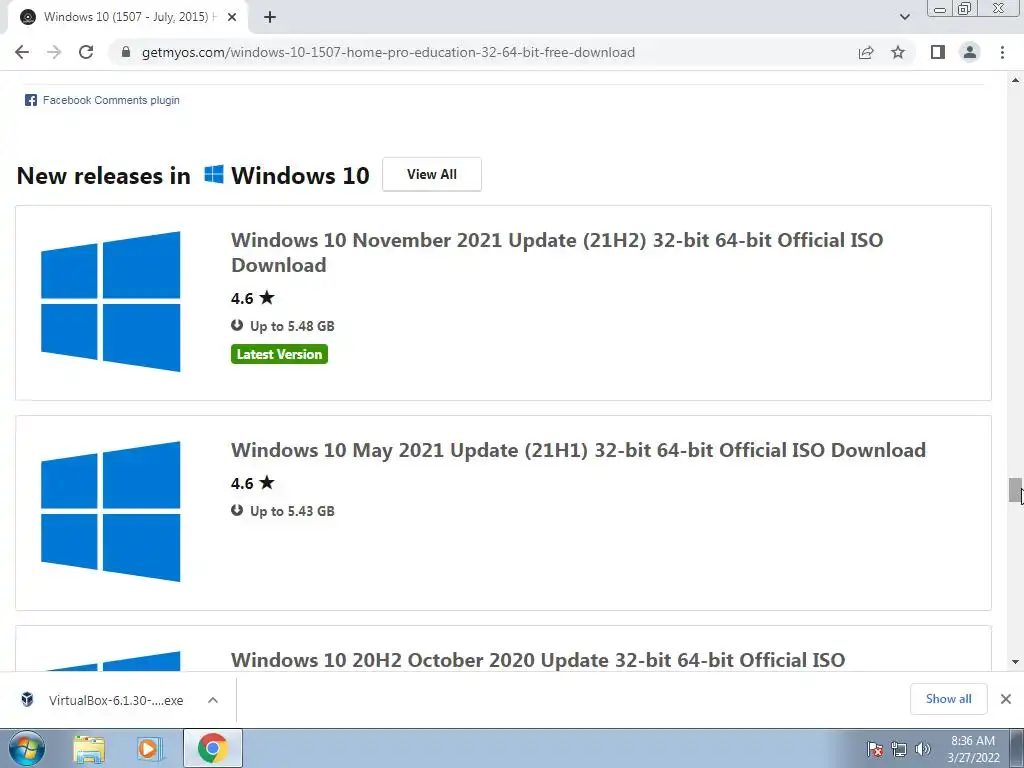Click the View All button
The height and width of the screenshot is (768, 1024).
point(432,174)
